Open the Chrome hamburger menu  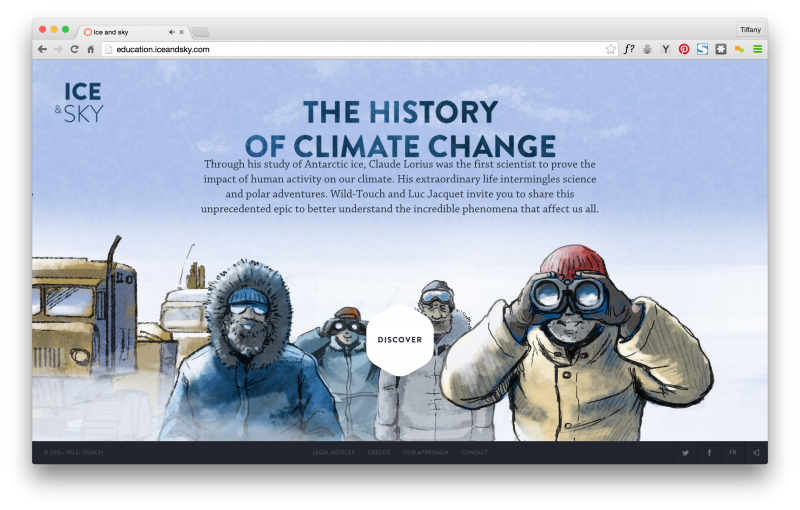(x=758, y=49)
